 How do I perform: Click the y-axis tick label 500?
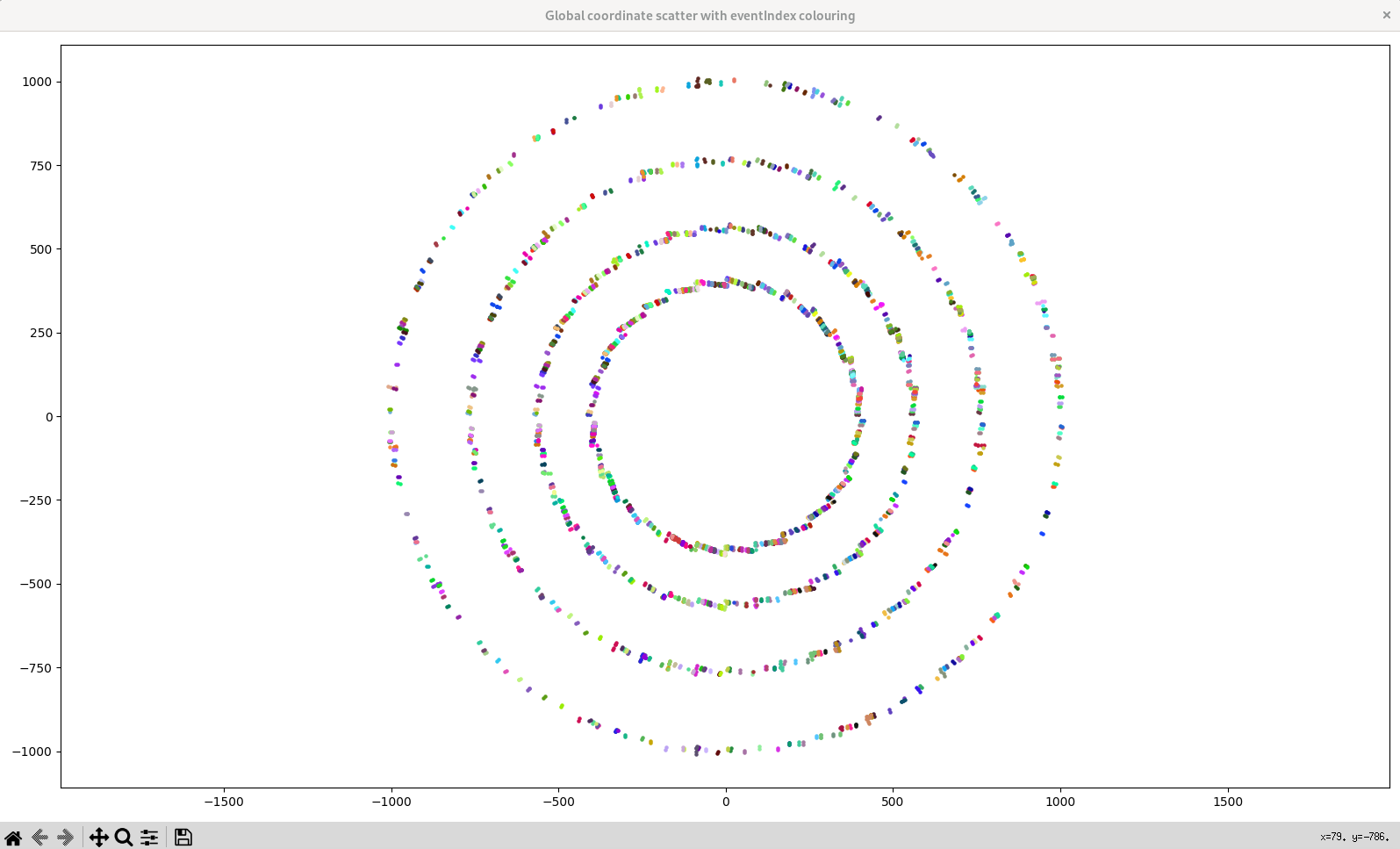coord(41,249)
